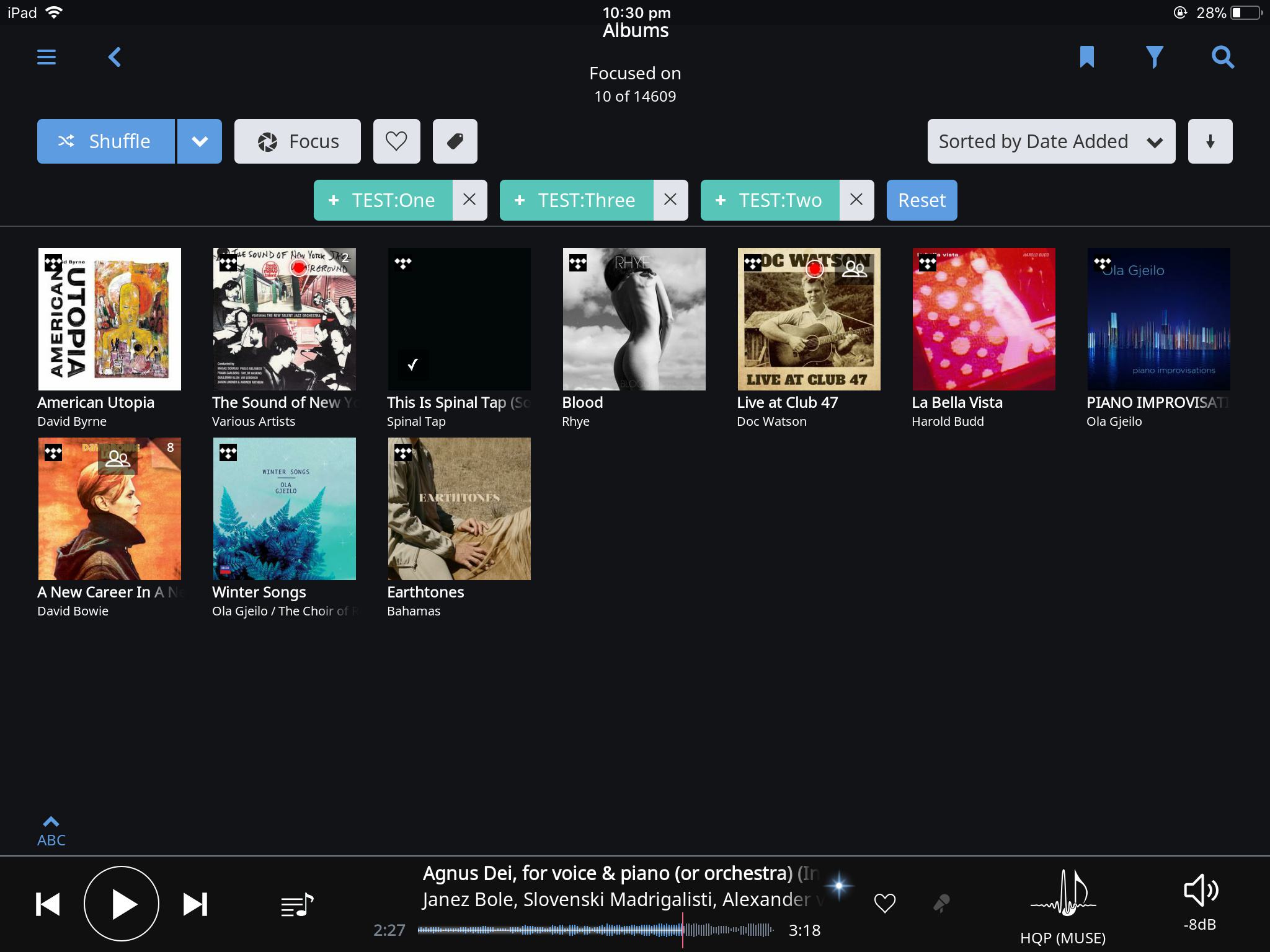Favorite the currently playing track
1270x952 pixels.
pyautogui.click(x=884, y=903)
